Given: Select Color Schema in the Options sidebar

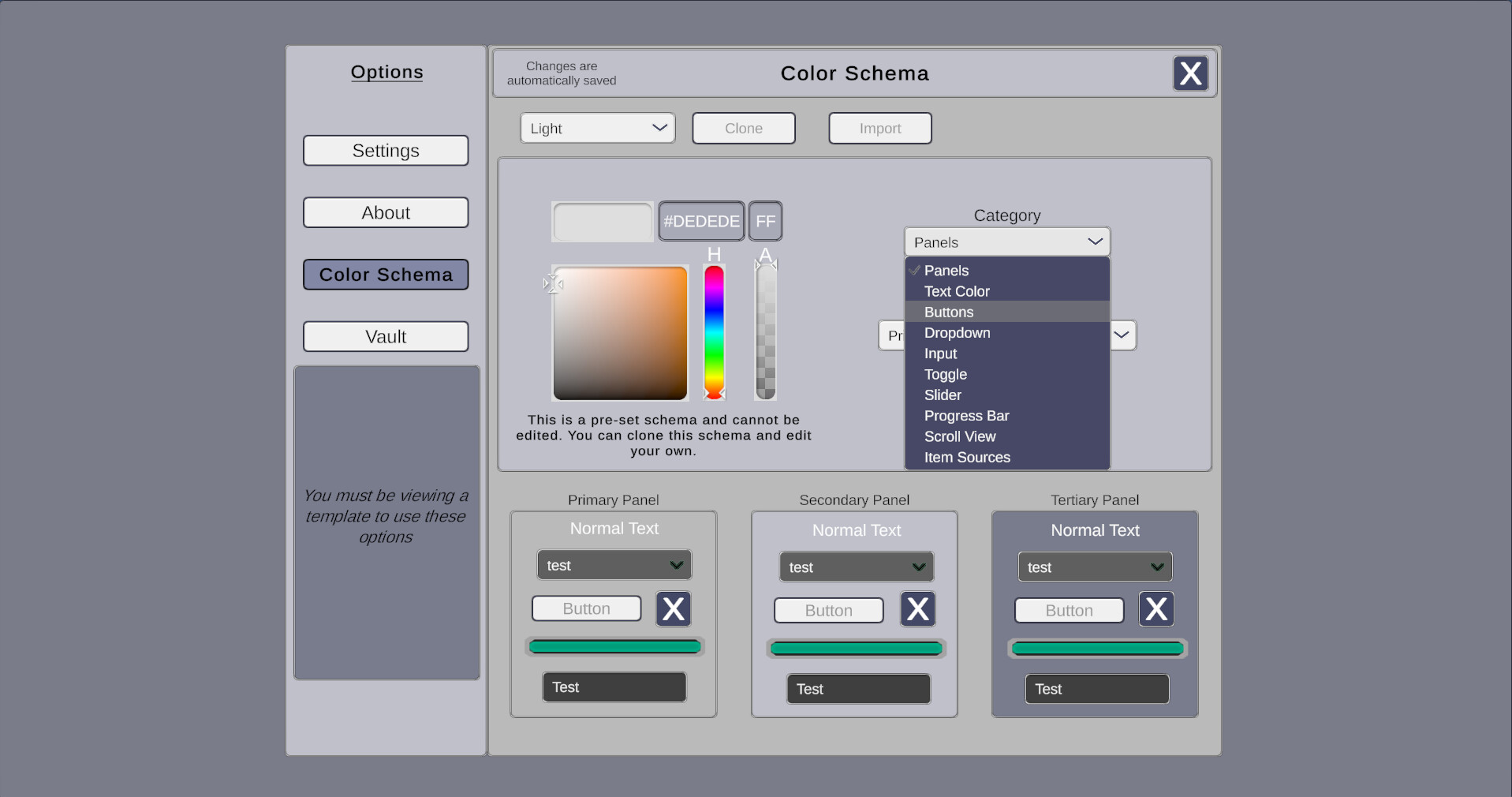Looking at the screenshot, I should (385, 274).
